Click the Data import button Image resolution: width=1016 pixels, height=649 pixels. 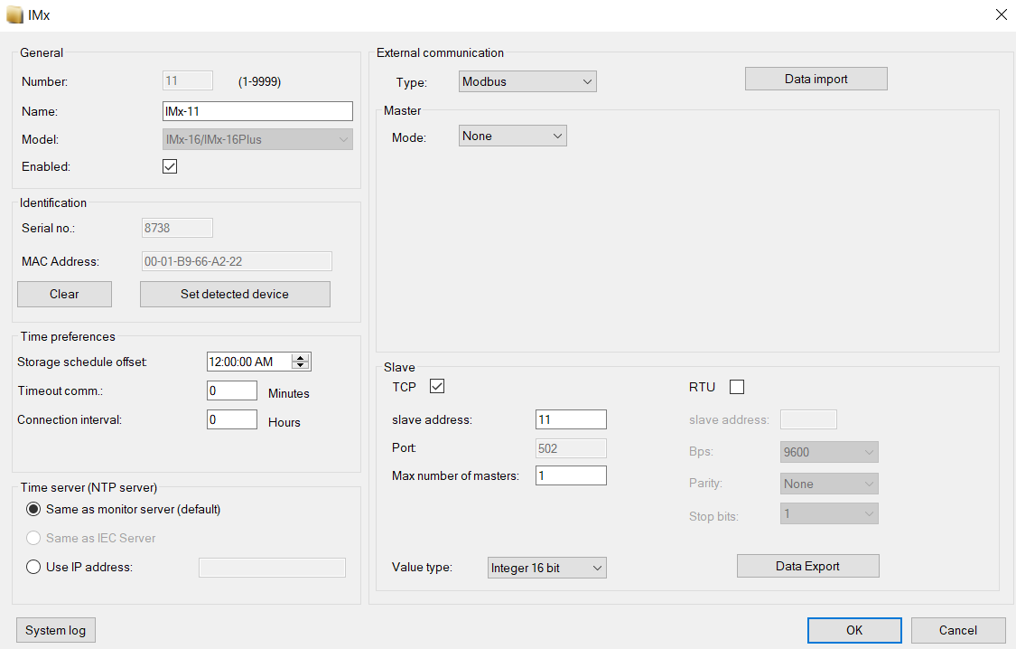(x=816, y=79)
